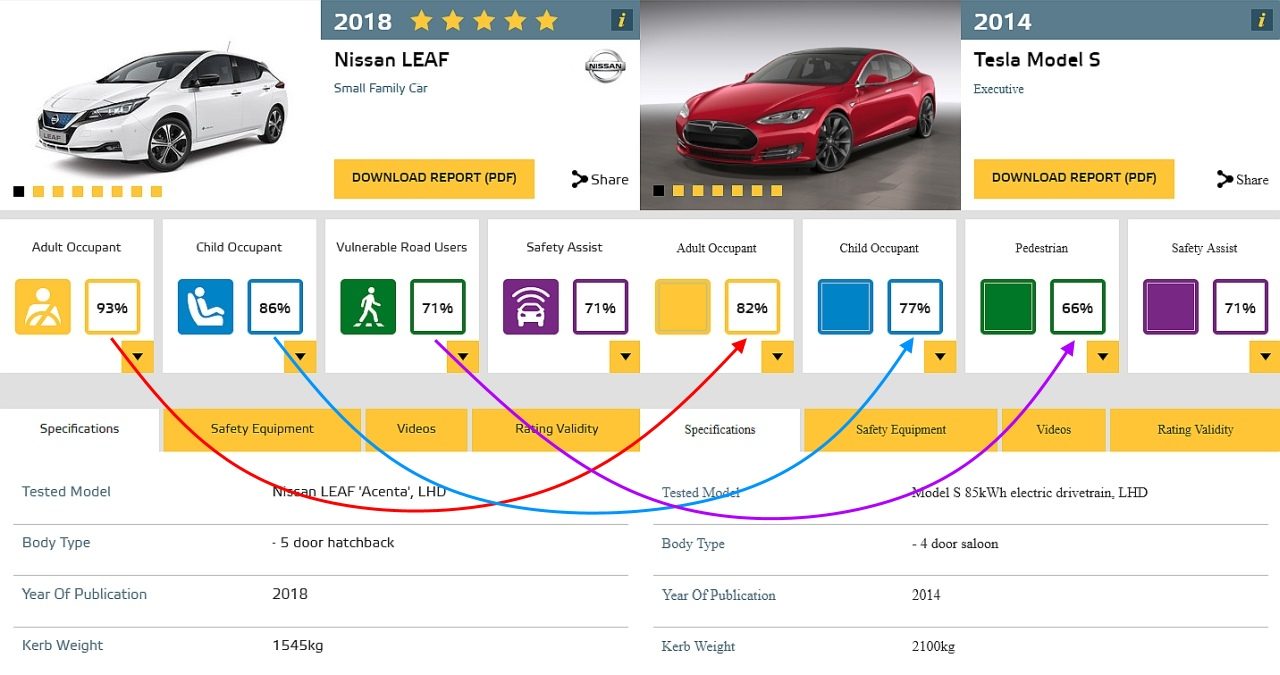Select the first black dot under the Tesla photo

click(658, 190)
